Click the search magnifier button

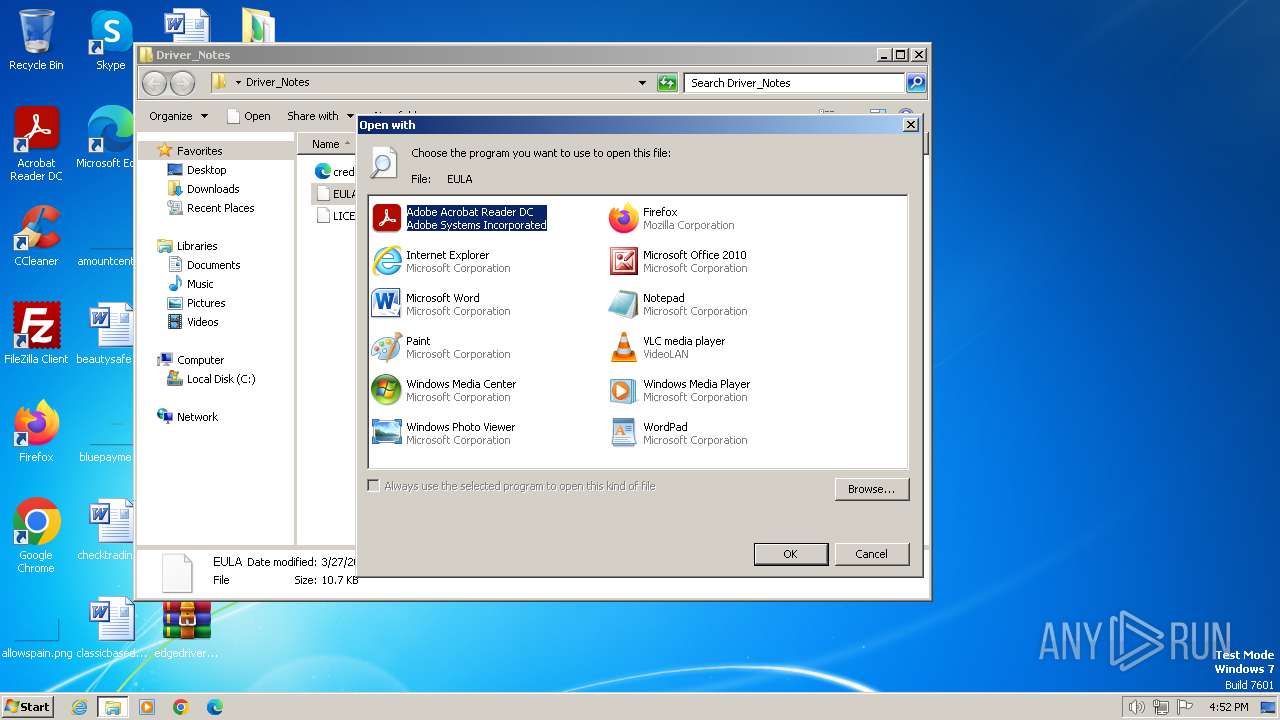coord(916,83)
